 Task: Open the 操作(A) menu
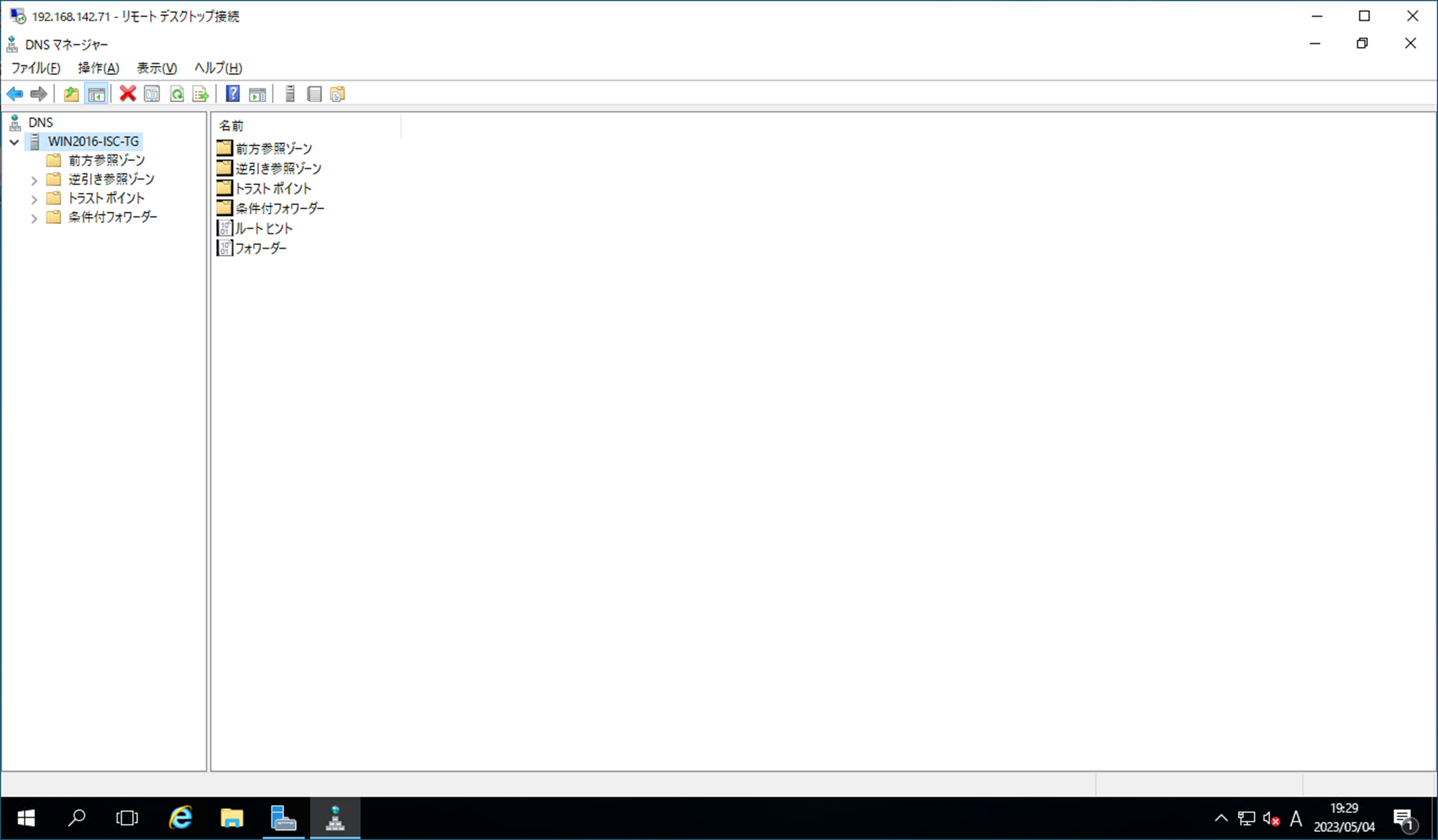click(x=98, y=68)
